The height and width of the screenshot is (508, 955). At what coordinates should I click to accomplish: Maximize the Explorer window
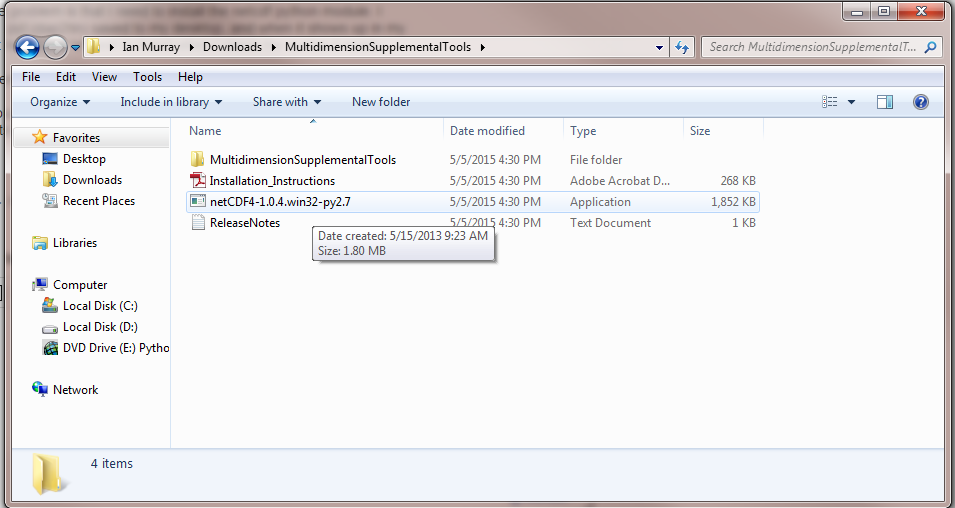pyautogui.click(x=884, y=11)
